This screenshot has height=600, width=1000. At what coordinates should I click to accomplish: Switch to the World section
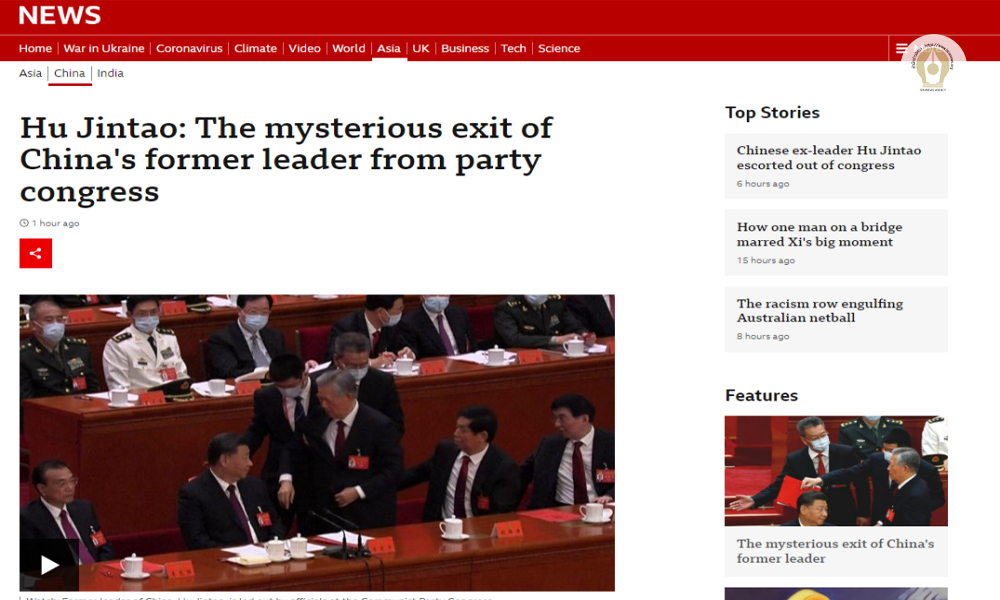click(x=349, y=48)
